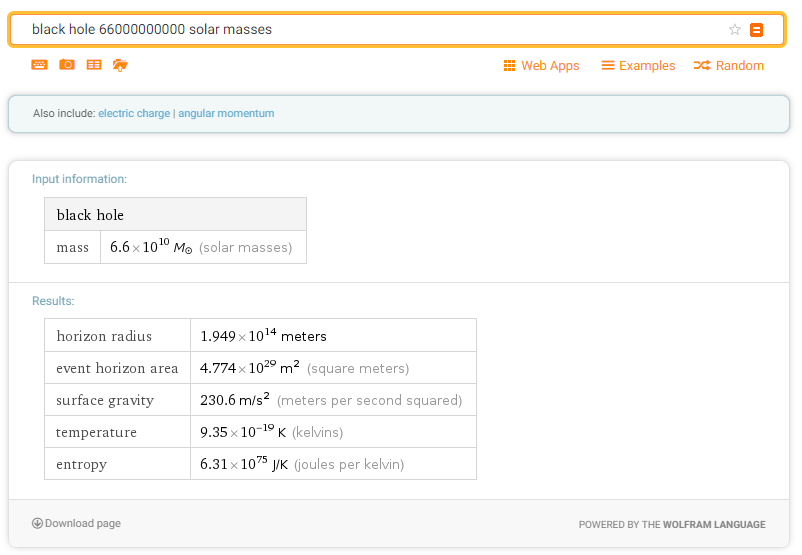The image size is (802, 555).
Task: Open the extended keyboard icon
Action: [39, 65]
